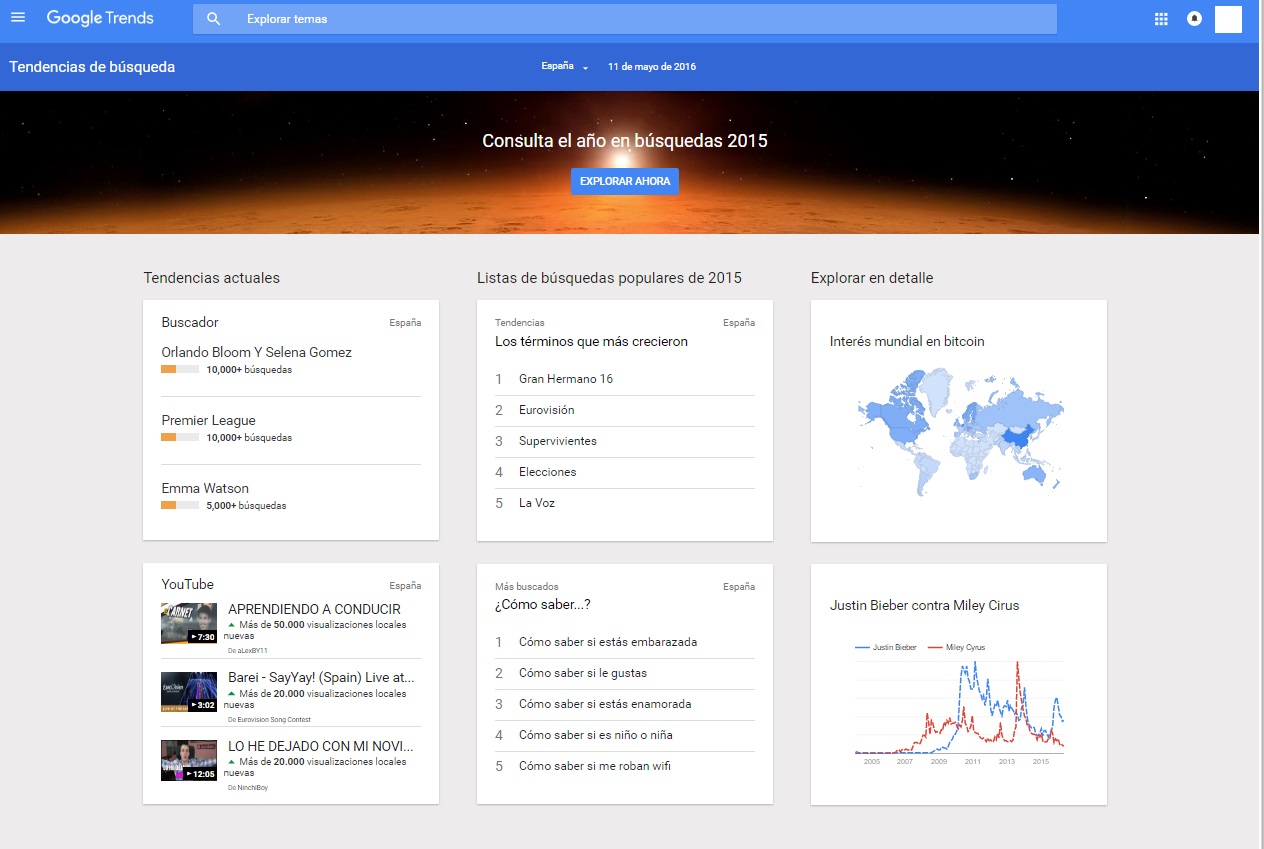Click the search magnifier icon
The height and width of the screenshot is (849, 1264).
213,19
